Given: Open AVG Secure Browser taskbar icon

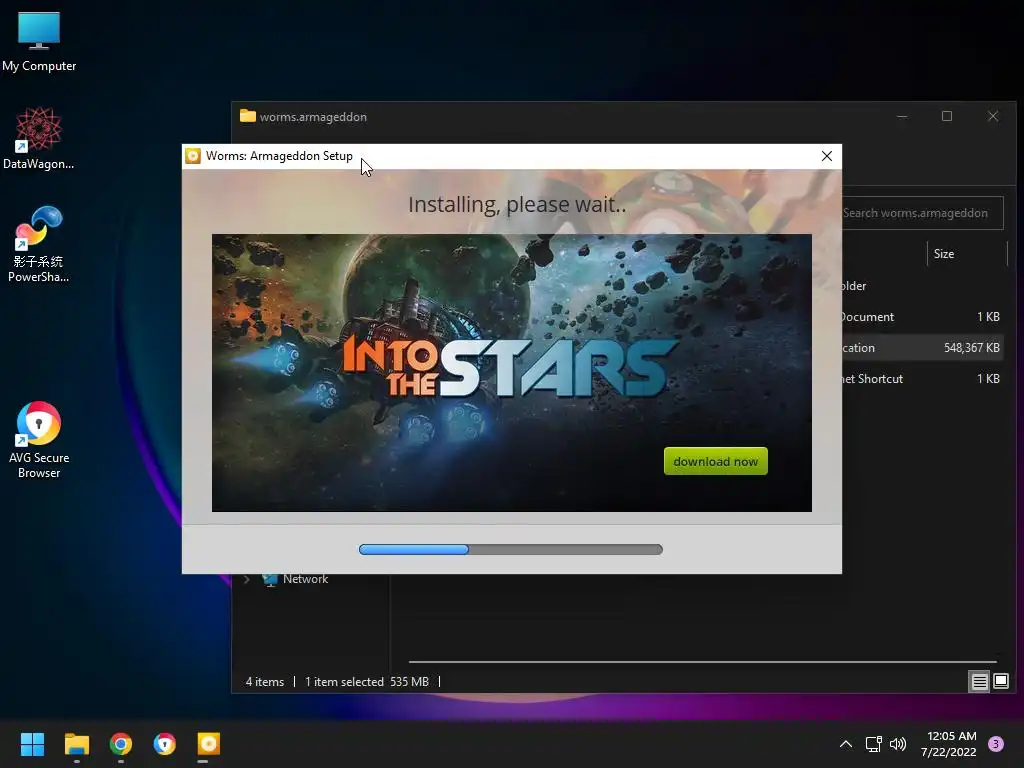Looking at the screenshot, I should (x=165, y=744).
